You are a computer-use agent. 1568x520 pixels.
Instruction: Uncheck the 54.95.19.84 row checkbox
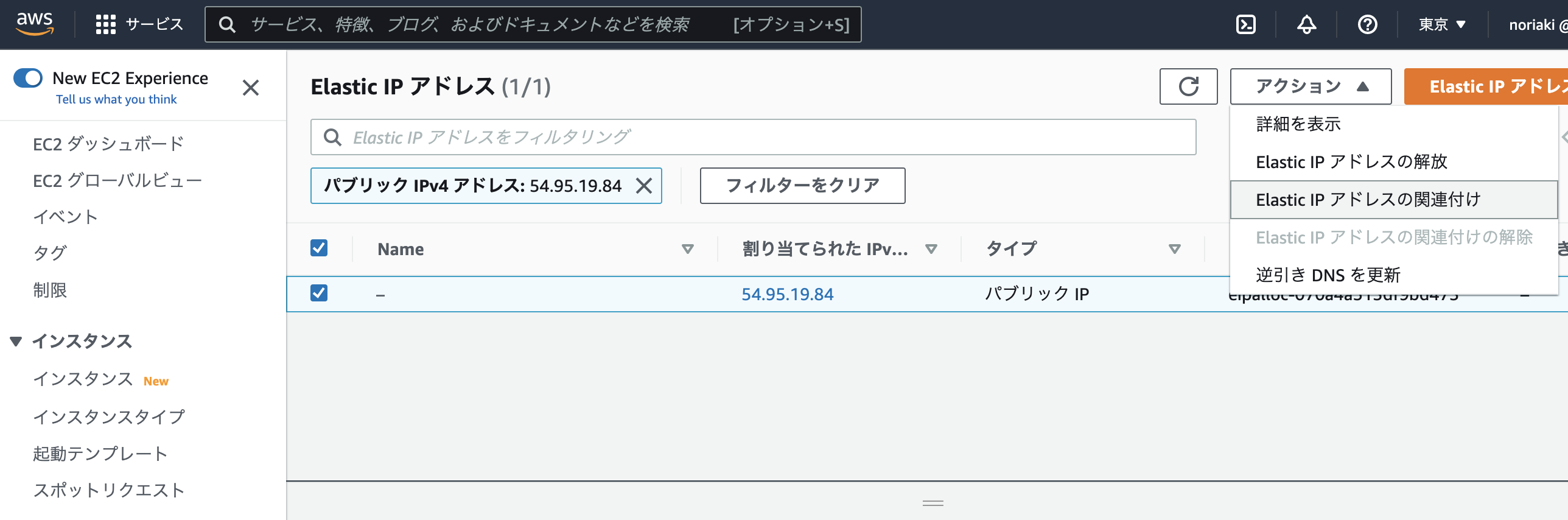pos(319,293)
